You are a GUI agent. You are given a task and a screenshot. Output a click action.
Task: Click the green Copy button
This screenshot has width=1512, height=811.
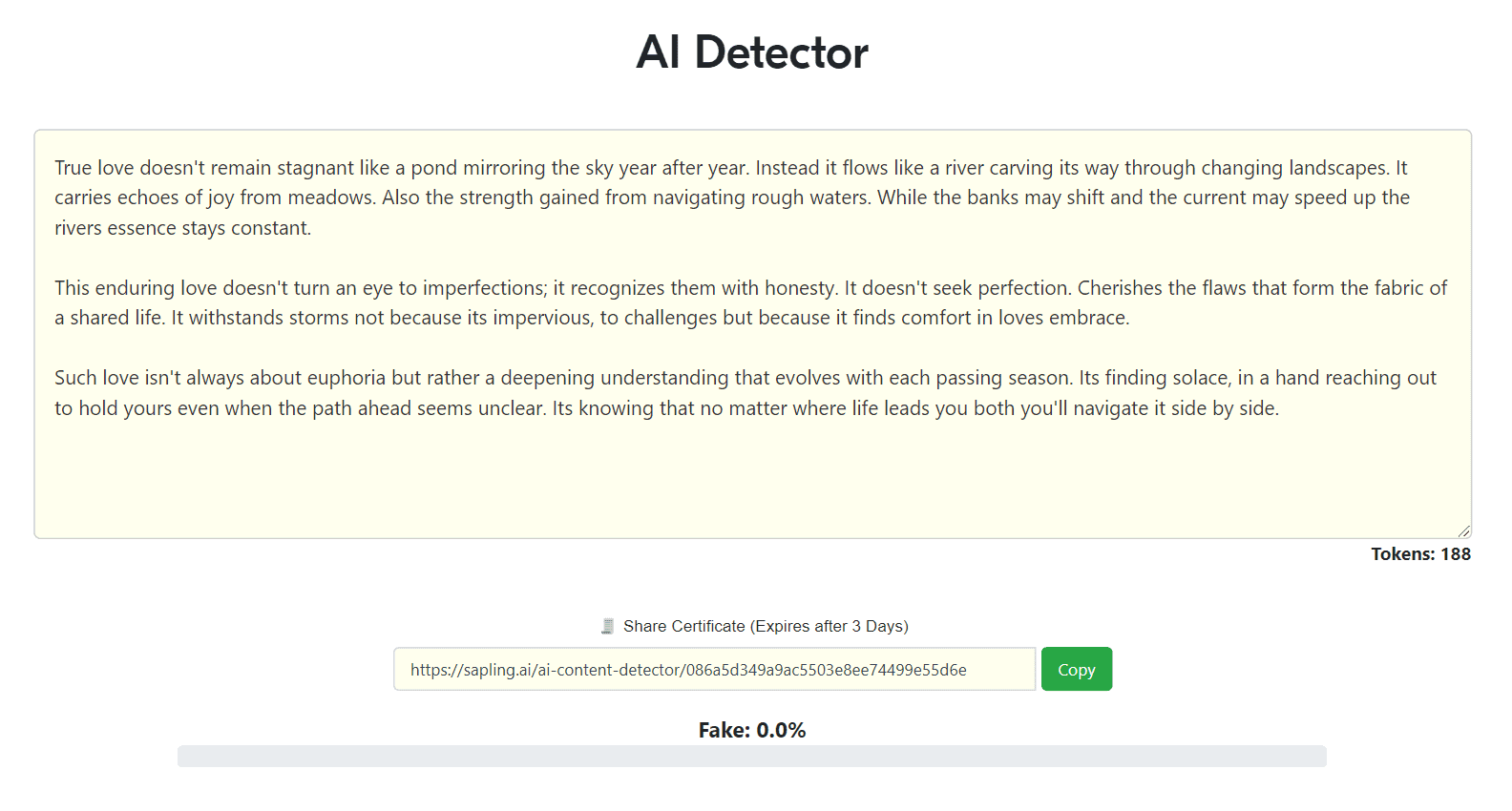tap(1076, 670)
